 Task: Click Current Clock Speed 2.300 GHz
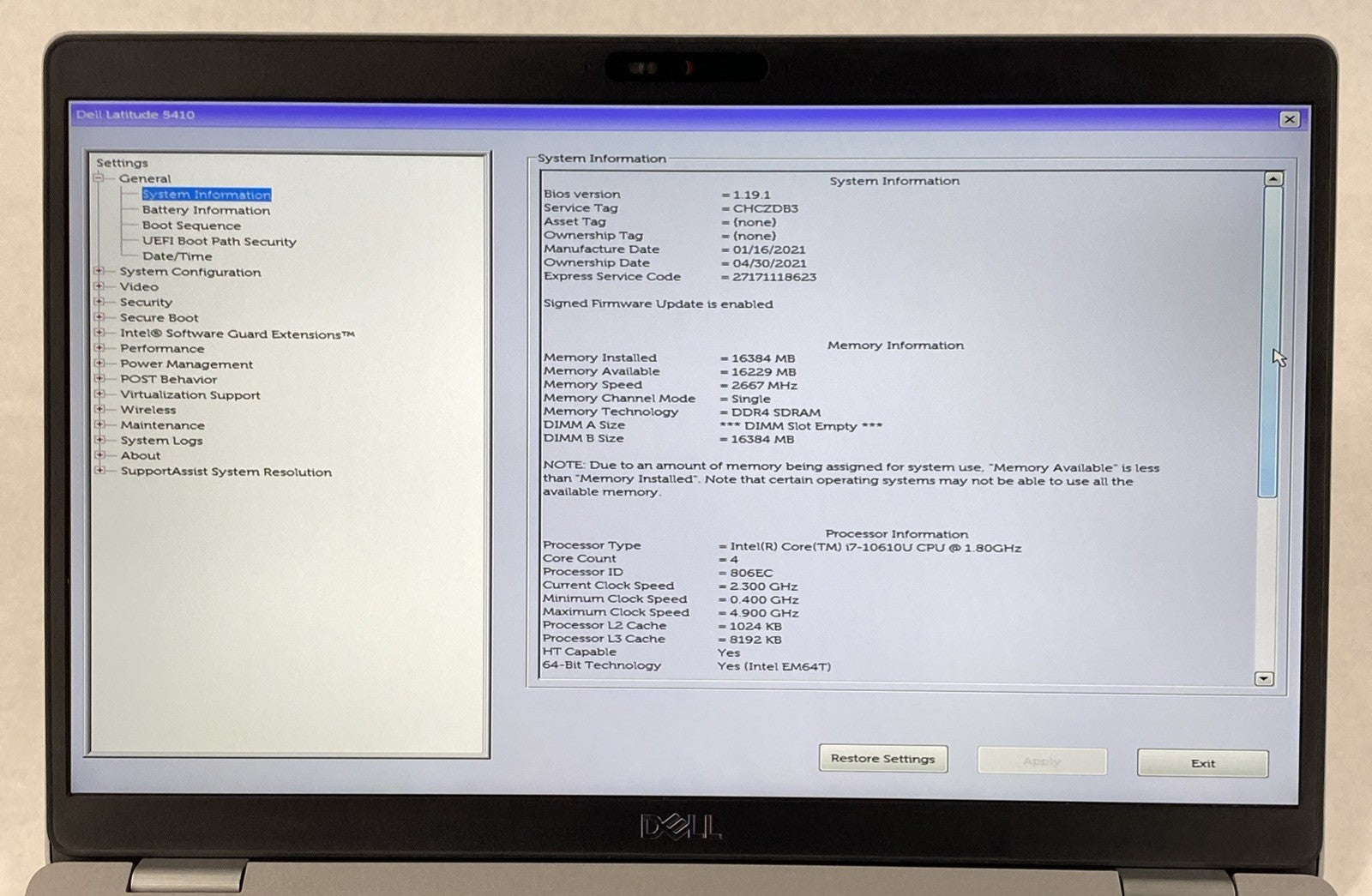click(763, 586)
